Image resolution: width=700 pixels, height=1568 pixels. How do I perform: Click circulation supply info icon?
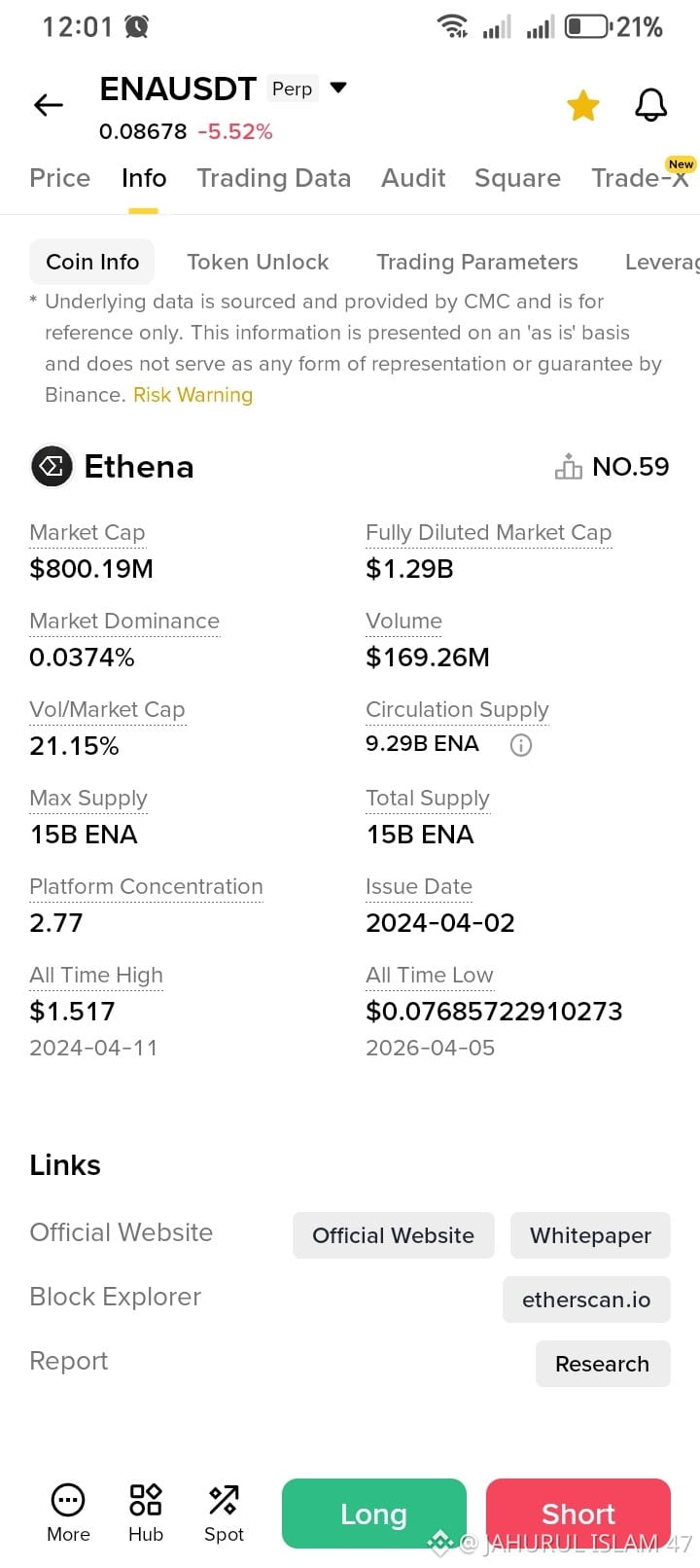521,745
